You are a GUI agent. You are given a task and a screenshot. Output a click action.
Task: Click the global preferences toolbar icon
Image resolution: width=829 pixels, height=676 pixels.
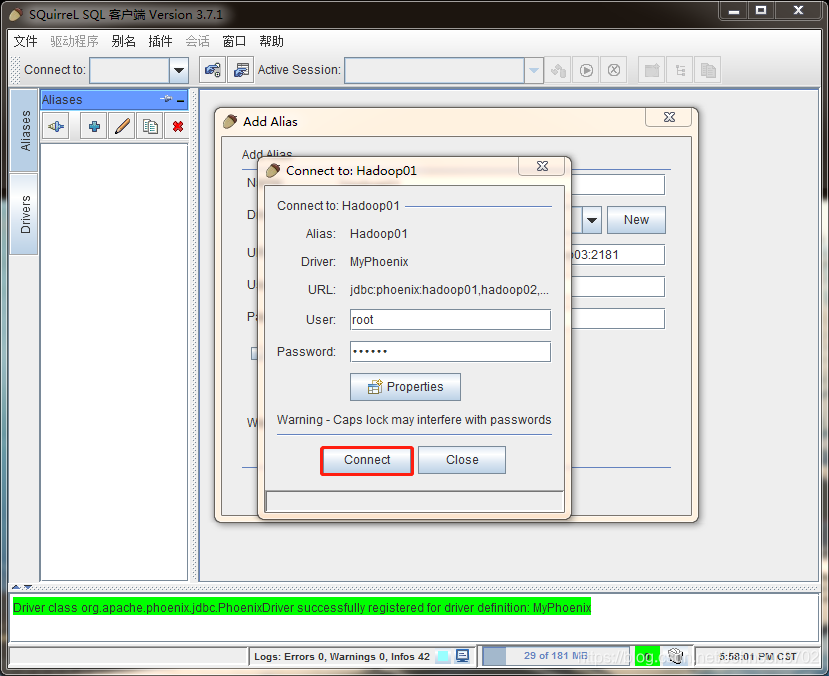pos(213,70)
